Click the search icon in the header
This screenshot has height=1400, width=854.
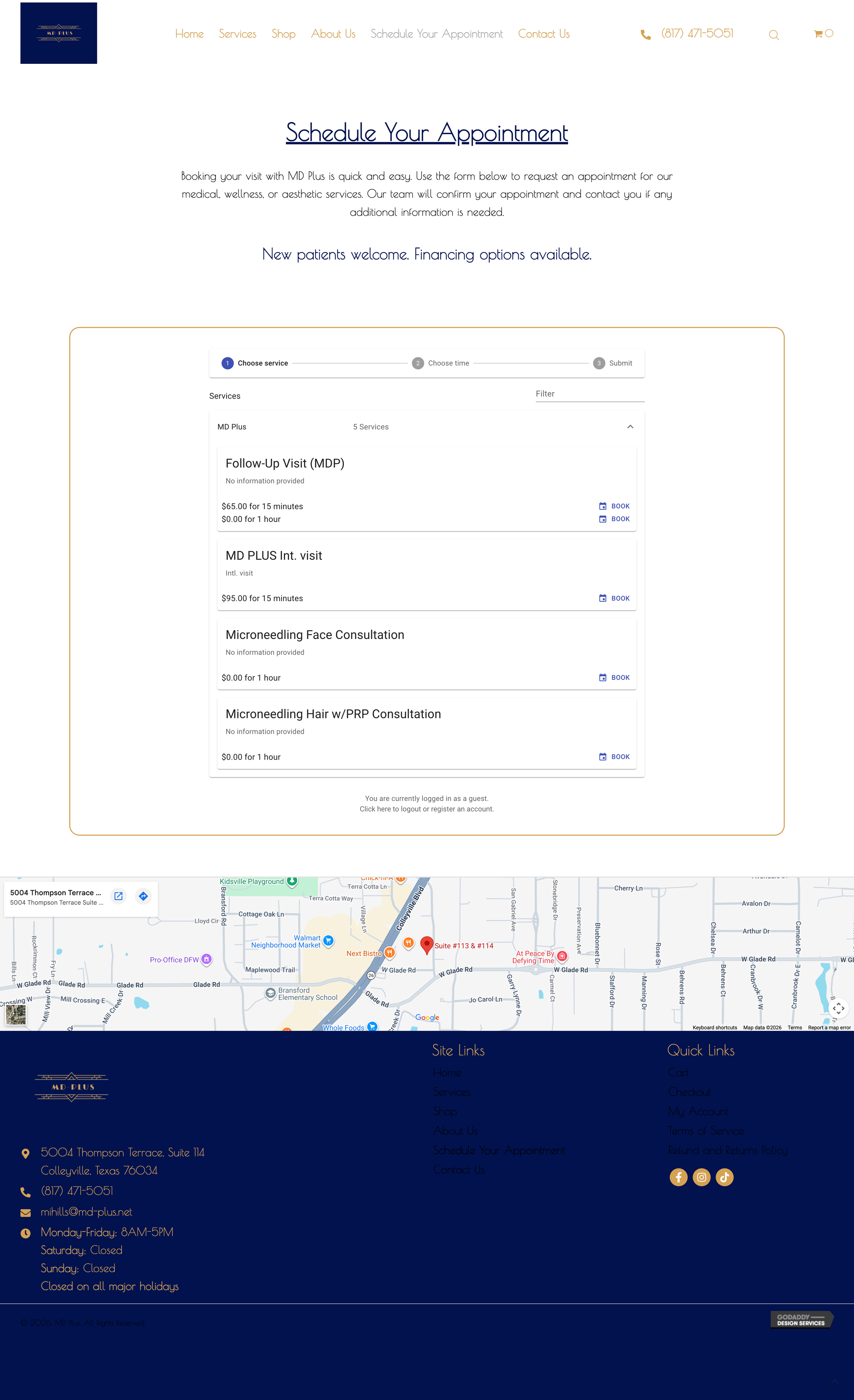tap(774, 34)
